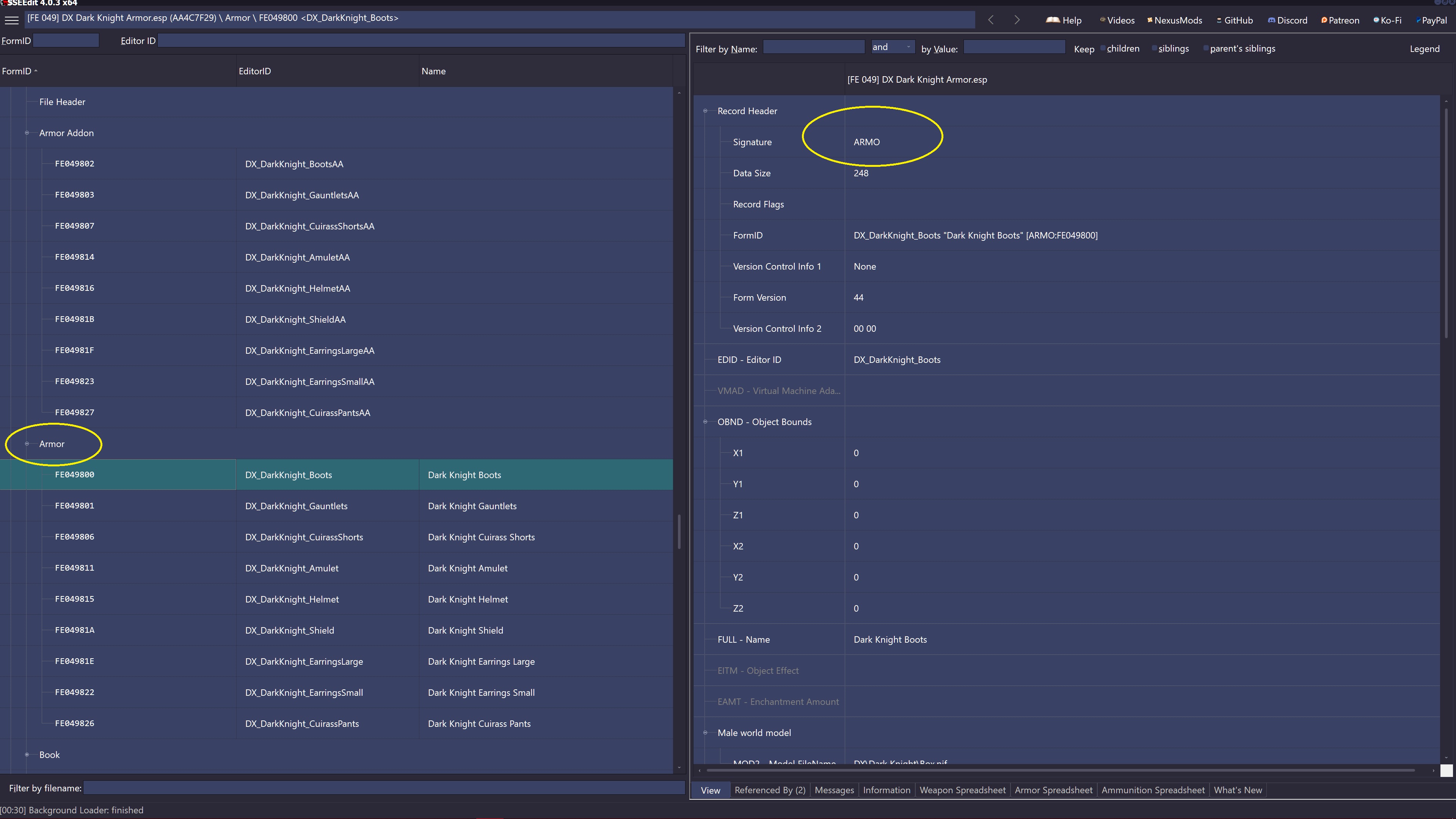The height and width of the screenshot is (819, 1456).
Task: Select record DX_DarkKnight_AmuletAA
Action: 336,257
